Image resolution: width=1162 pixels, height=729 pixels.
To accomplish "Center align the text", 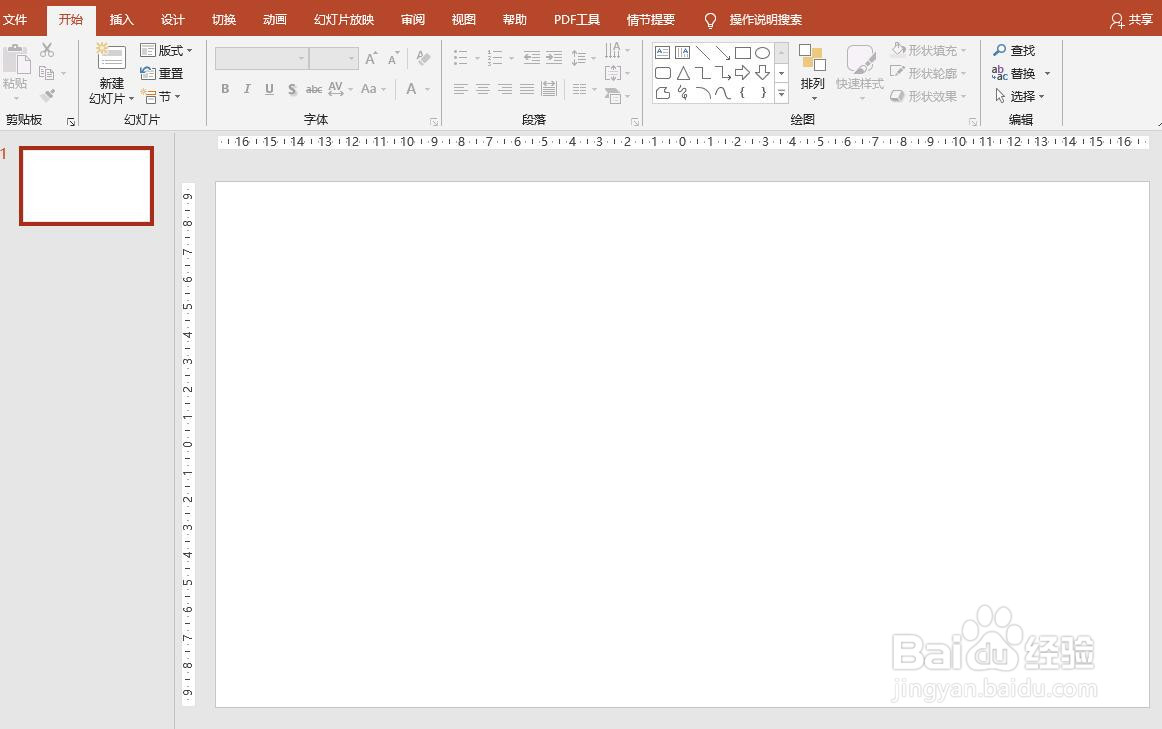I will click(x=482, y=90).
